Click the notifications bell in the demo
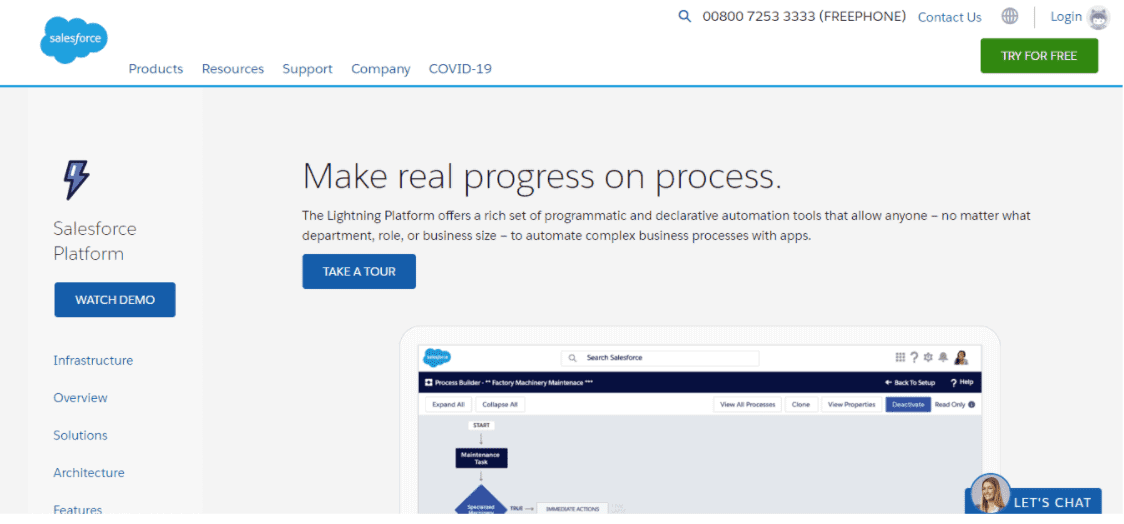 (943, 357)
